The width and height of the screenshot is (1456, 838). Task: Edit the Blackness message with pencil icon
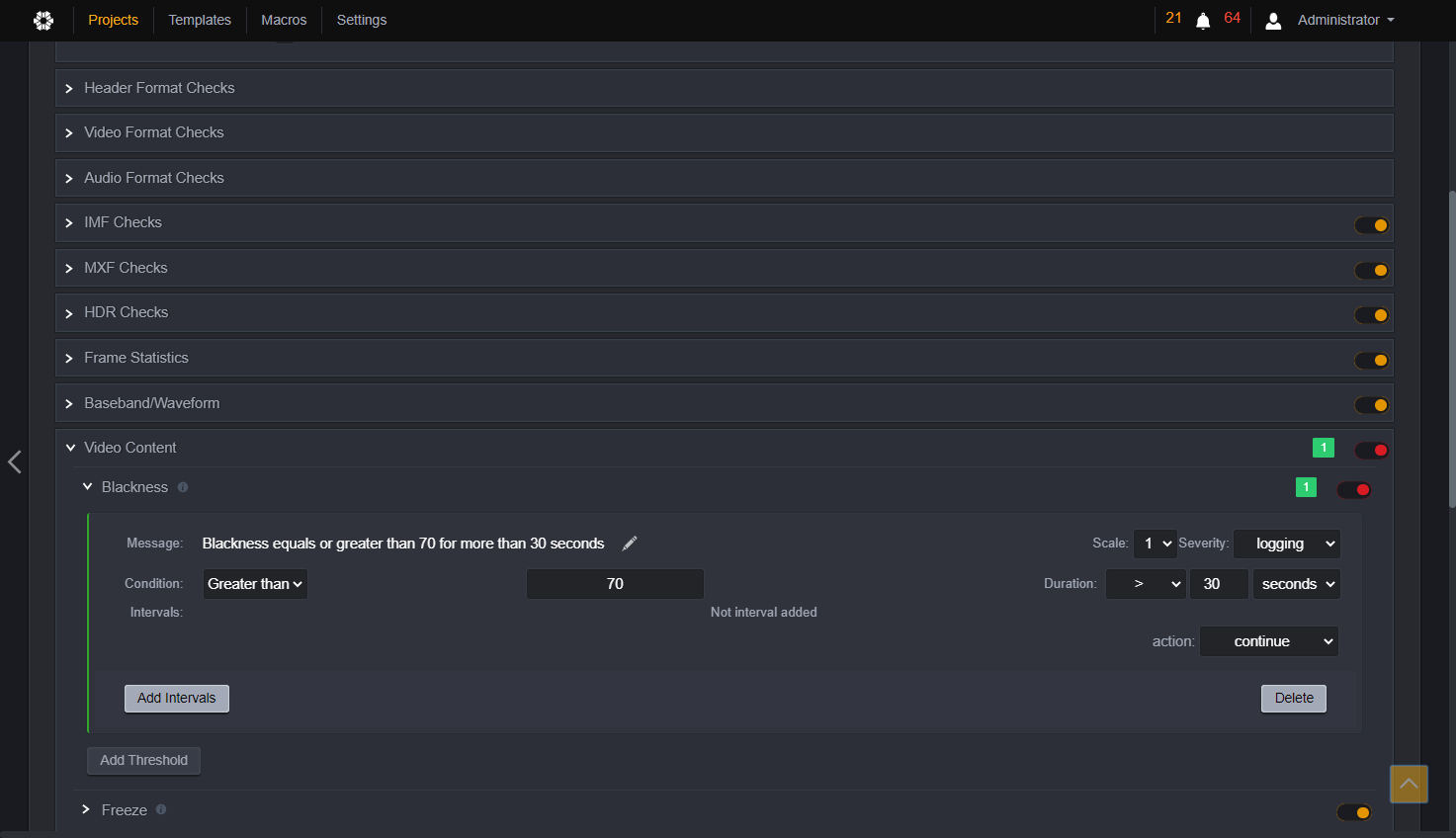[x=630, y=544]
